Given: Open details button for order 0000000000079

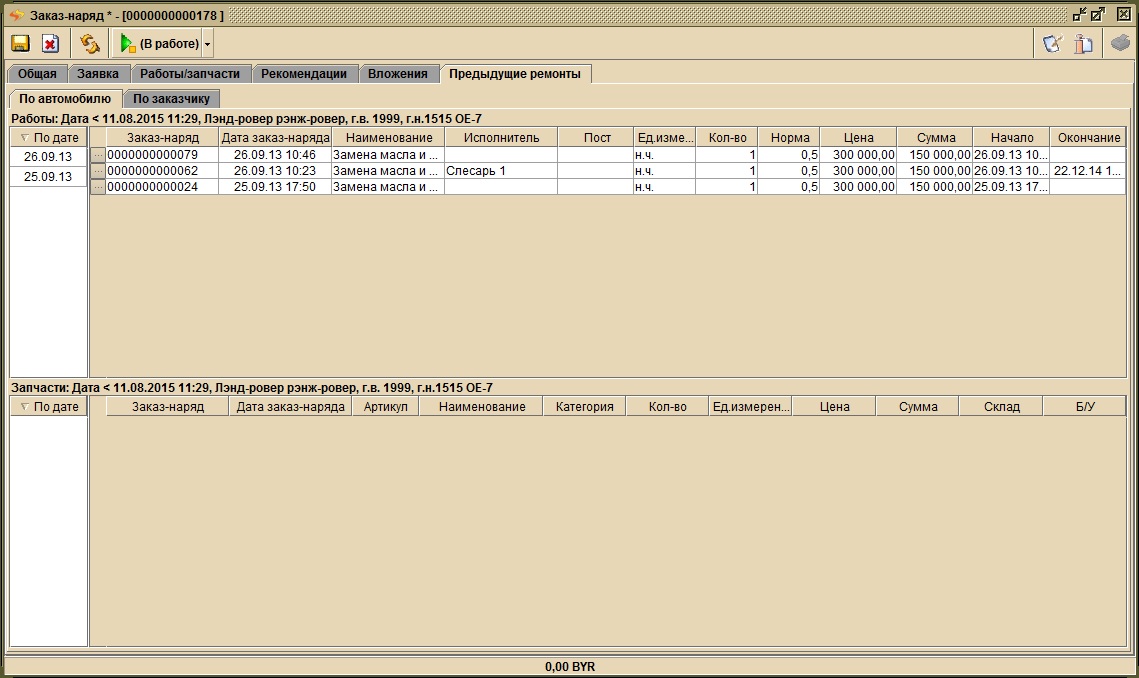Looking at the screenshot, I should tap(98, 155).
